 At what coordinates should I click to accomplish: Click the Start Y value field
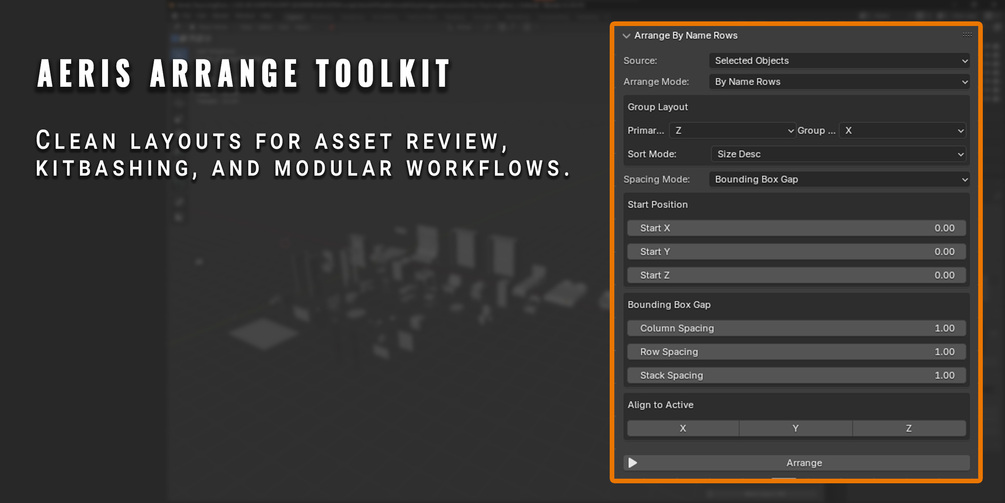tap(797, 252)
